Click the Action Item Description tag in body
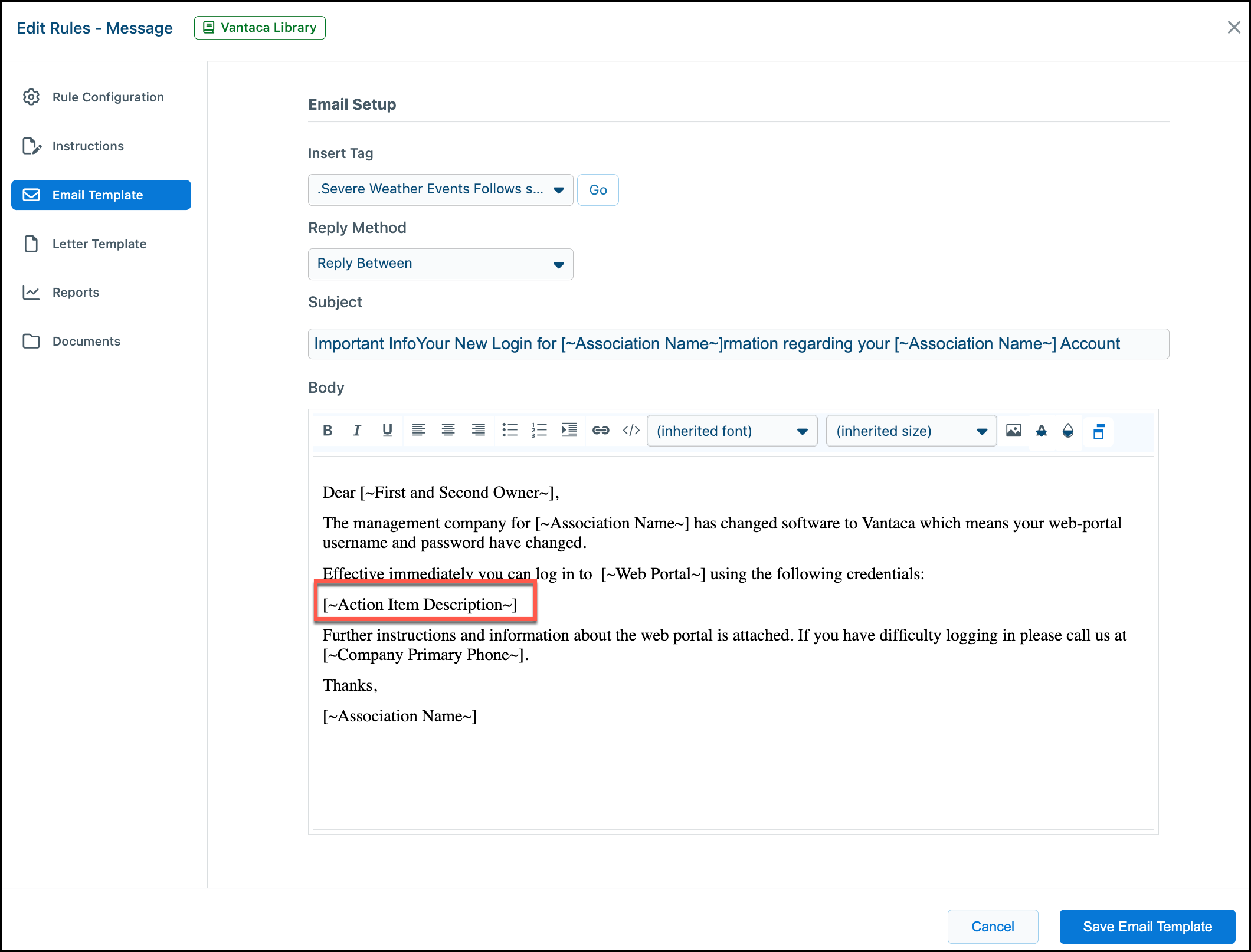The height and width of the screenshot is (952, 1251). [x=420, y=605]
